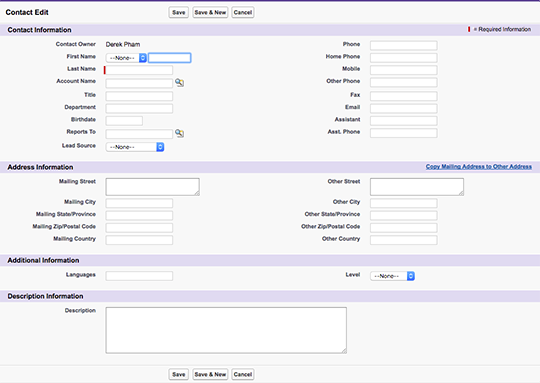540x383 pixels.
Task: Select the Home Phone field
Action: pyautogui.click(x=404, y=58)
